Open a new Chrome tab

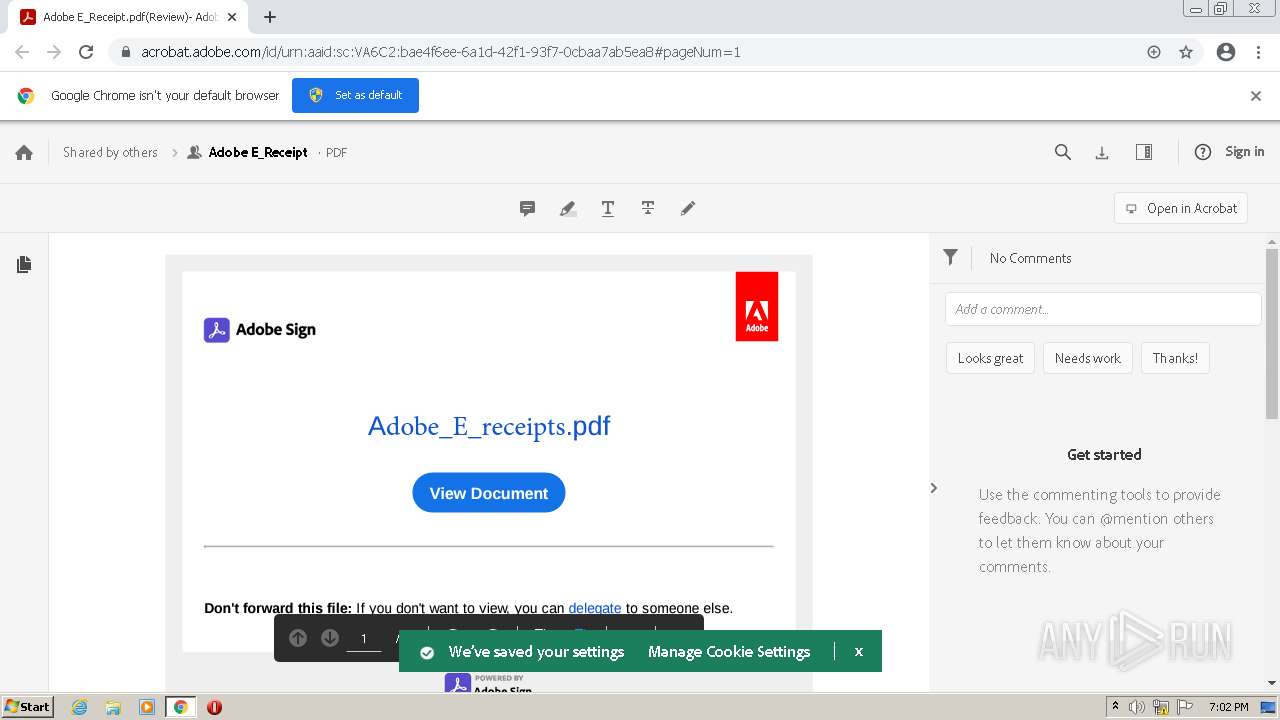[270, 17]
